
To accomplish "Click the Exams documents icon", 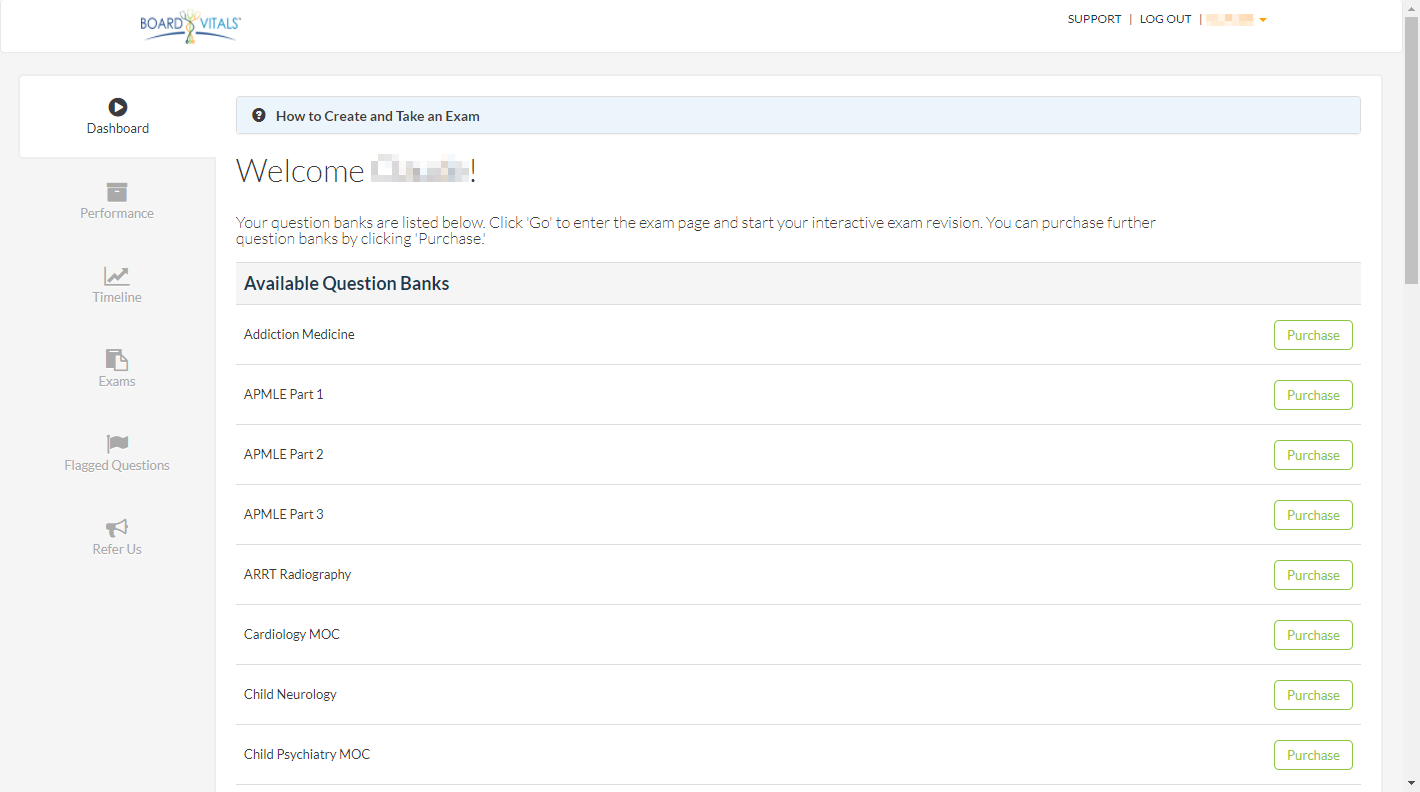I will point(117,360).
